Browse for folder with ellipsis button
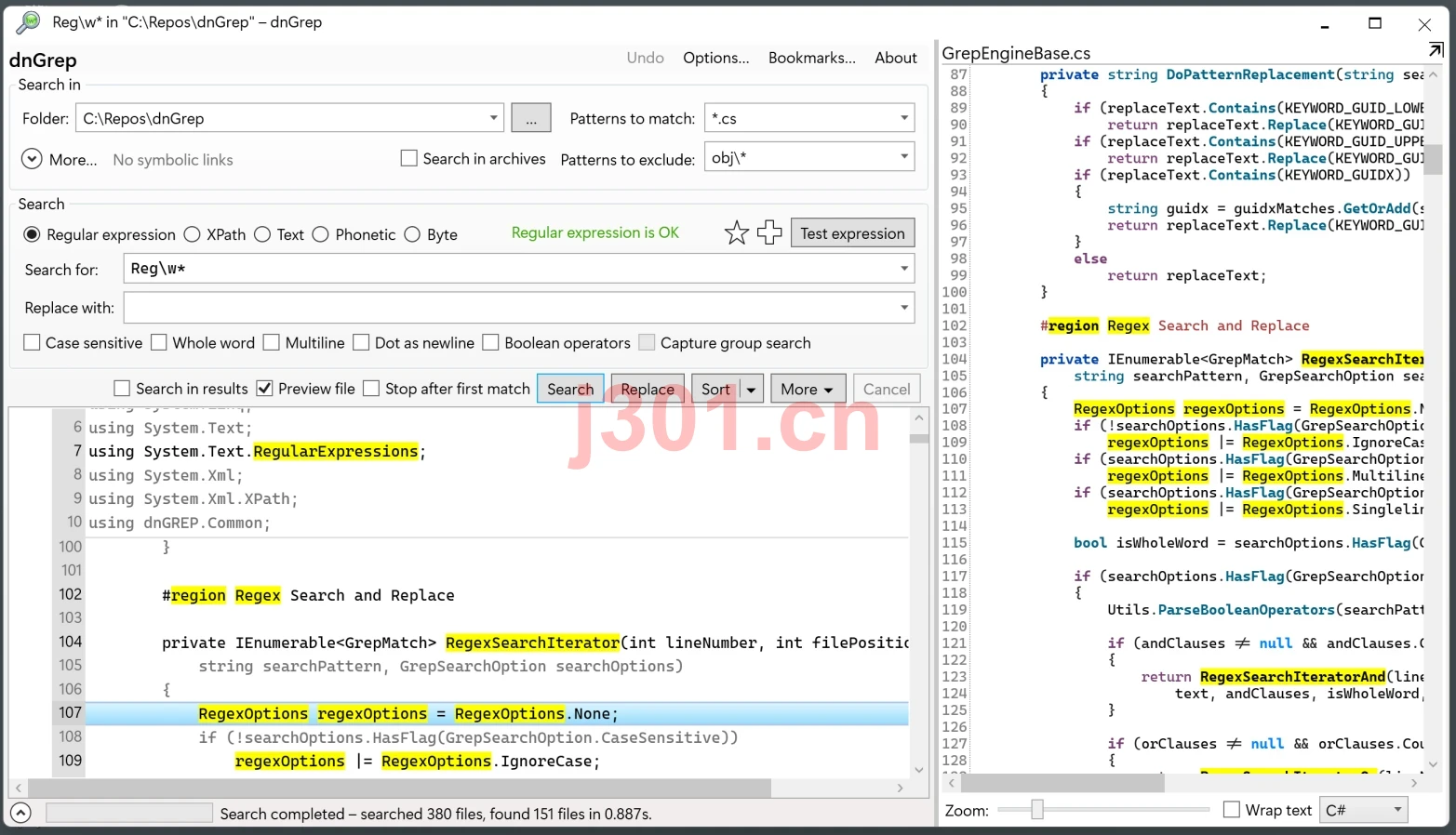The width and height of the screenshot is (1456, 835). pyautogui.click(x=530, y=118)
